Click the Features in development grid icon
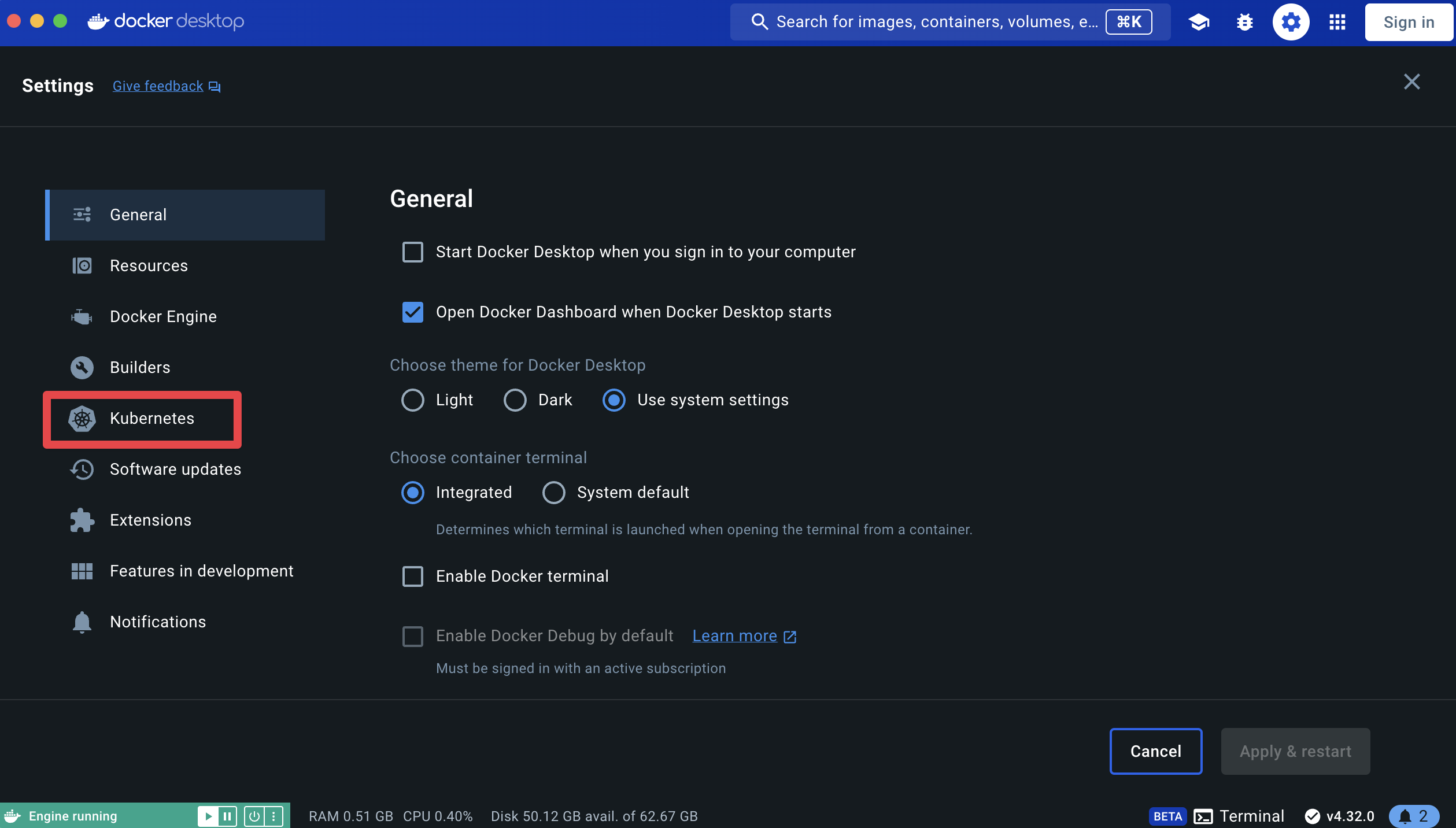 82,571
